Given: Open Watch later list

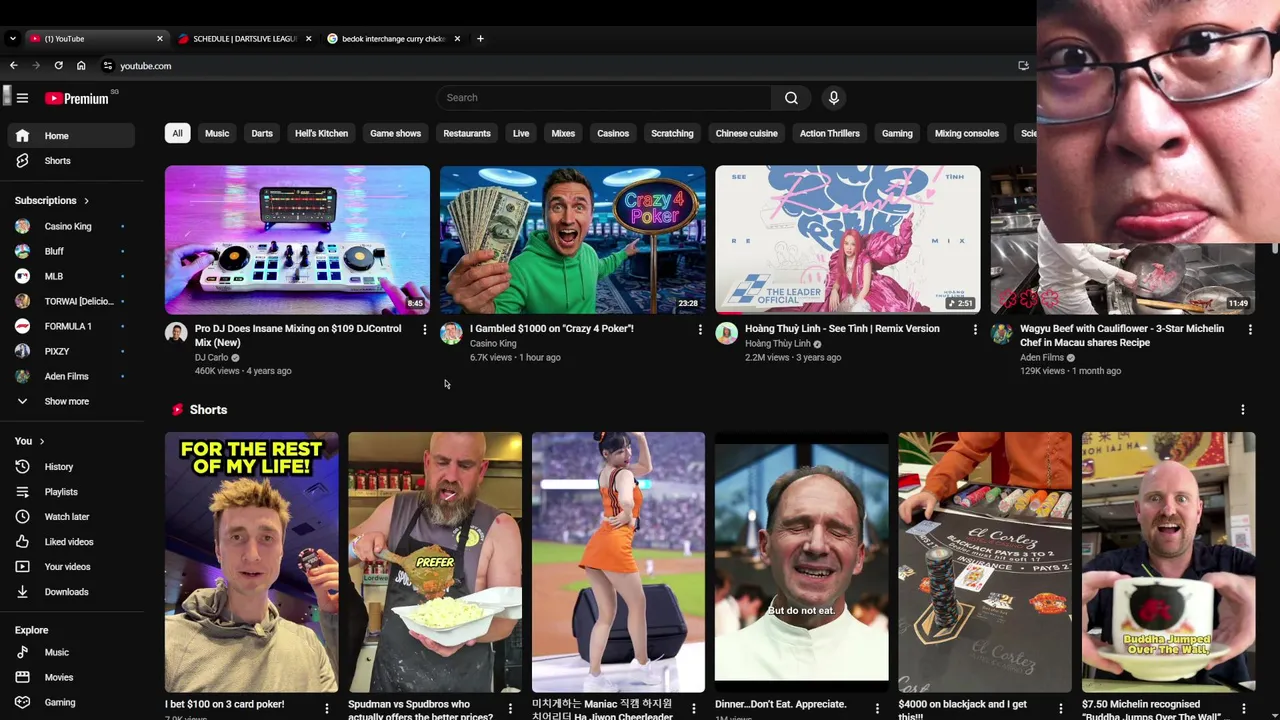Looking at the screenshot, I should 70,517.
